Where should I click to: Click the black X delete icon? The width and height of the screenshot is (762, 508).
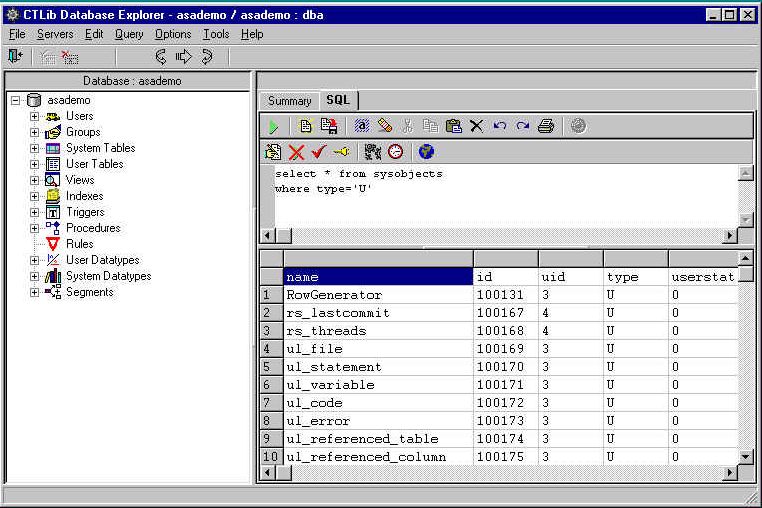coord(477,126)
